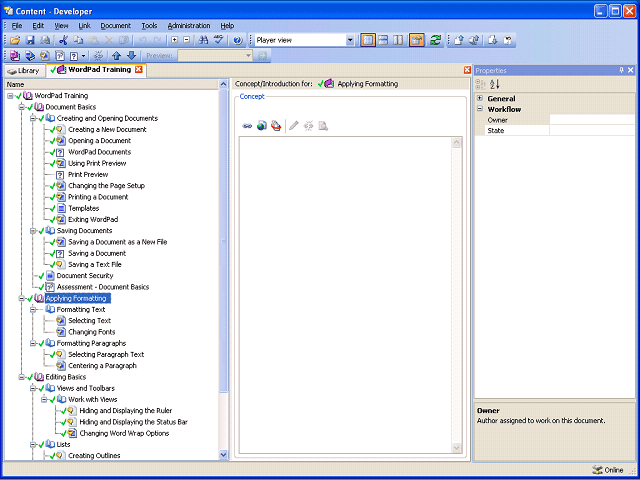The image size is (640, 480).
Task: Collapse the Editing Basics node
Action: tap(21, 377)
